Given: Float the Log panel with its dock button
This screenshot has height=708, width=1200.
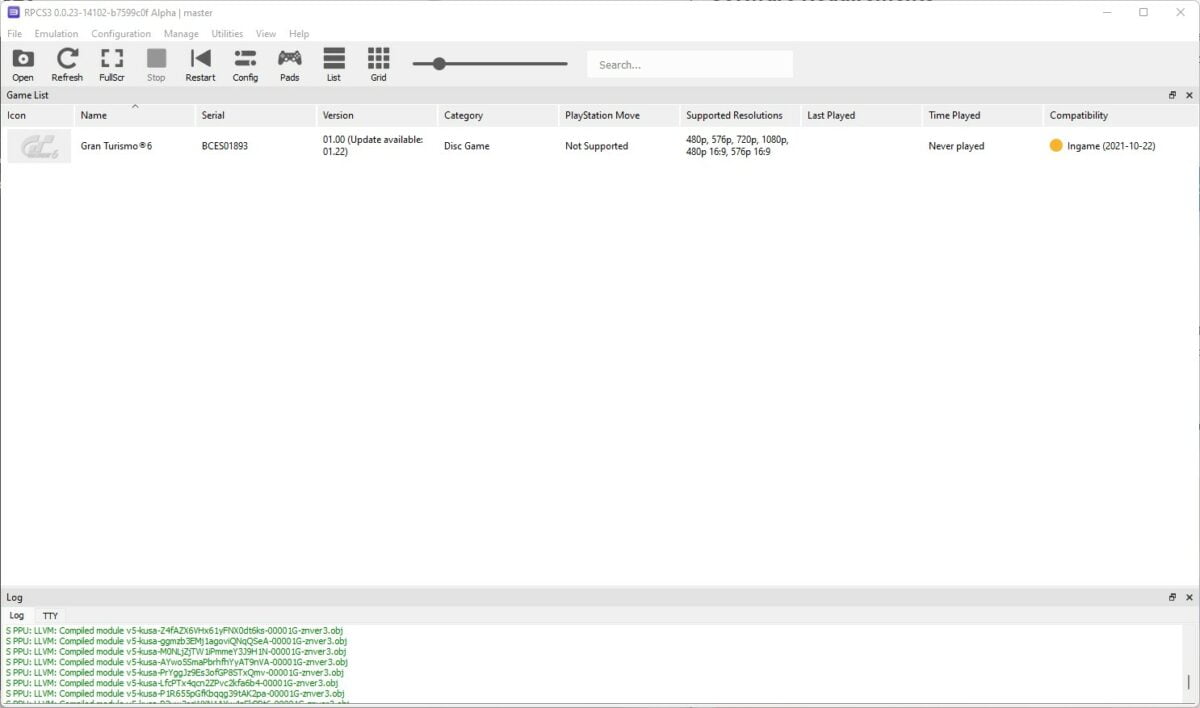Looking at the screenshot, I should coord(1172,595).
